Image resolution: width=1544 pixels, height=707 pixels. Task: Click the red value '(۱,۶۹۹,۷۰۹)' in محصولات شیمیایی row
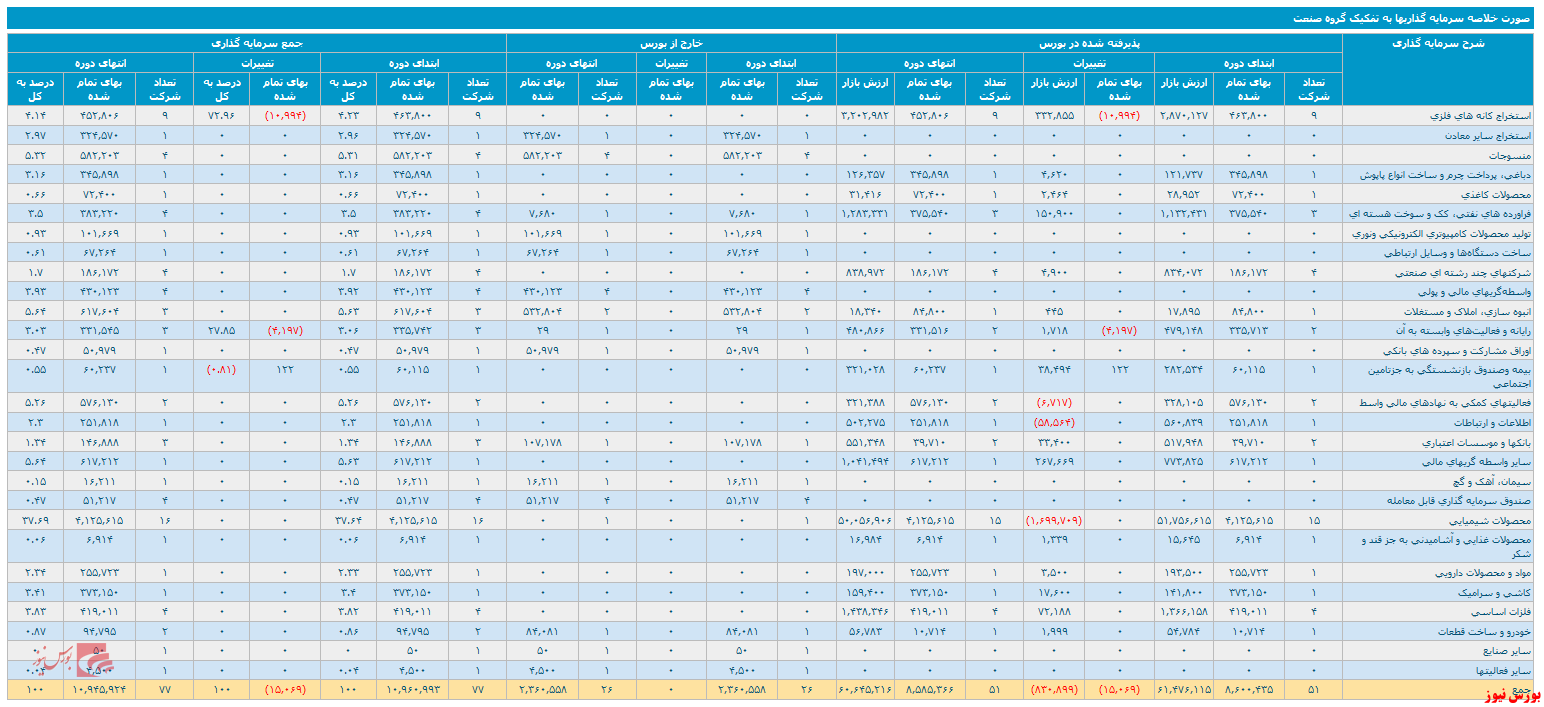(x=1052, y=520)
